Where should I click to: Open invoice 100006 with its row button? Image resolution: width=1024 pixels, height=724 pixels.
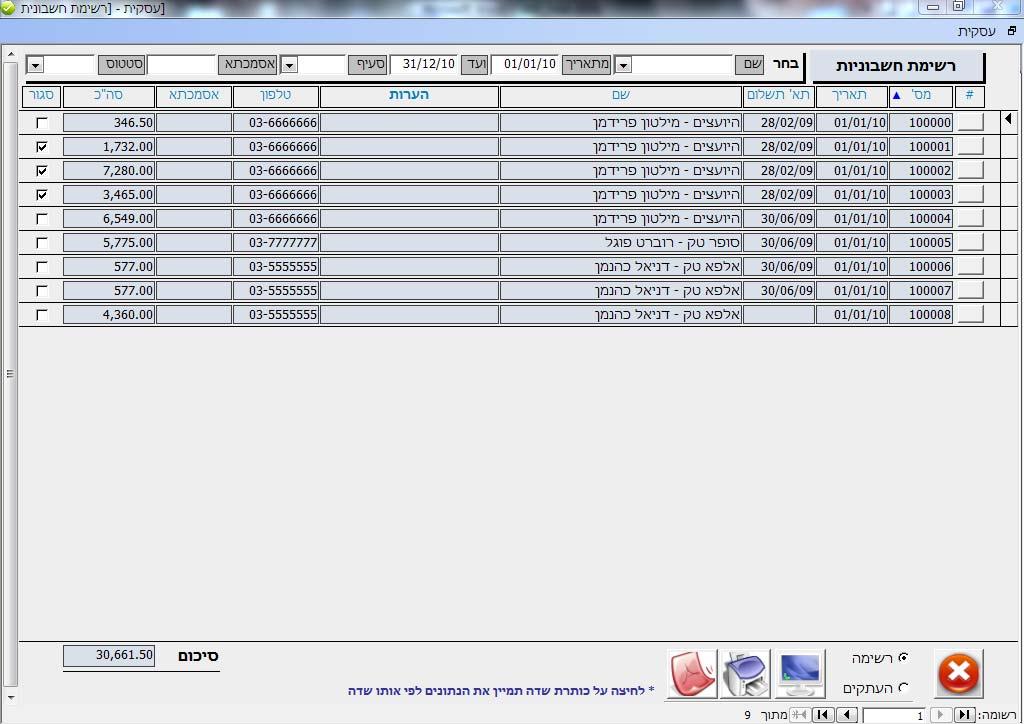970,266
